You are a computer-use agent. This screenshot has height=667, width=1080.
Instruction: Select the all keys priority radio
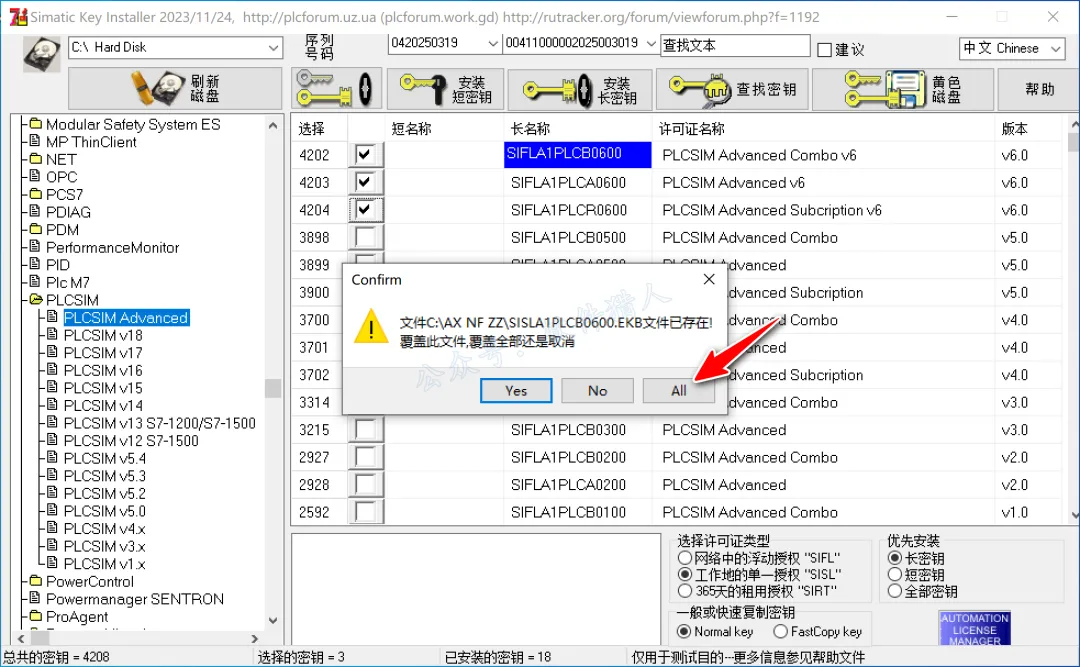point(895,591)
